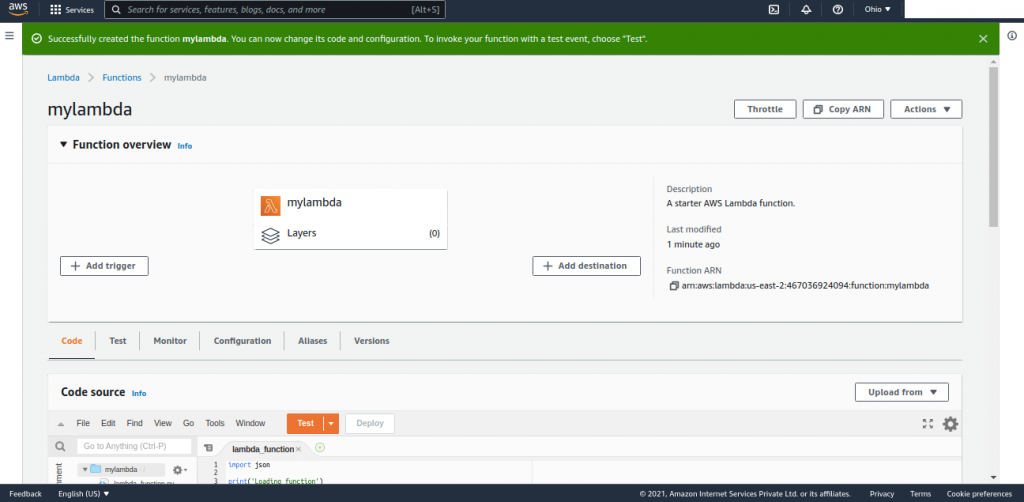1024x502 pixels.
Task: Click the orange mylambda Lambda function icon
Action: pyautogui.click(x=270, y=206)
